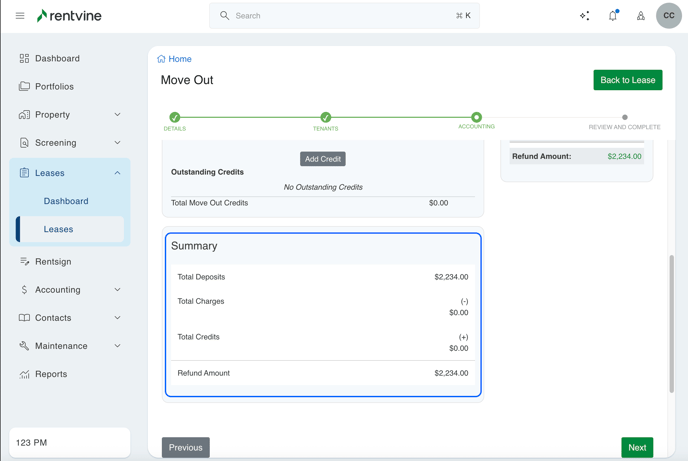The image size is (688, 461).
Task: Open the notifications bell
Action: (x=613, y=16)
